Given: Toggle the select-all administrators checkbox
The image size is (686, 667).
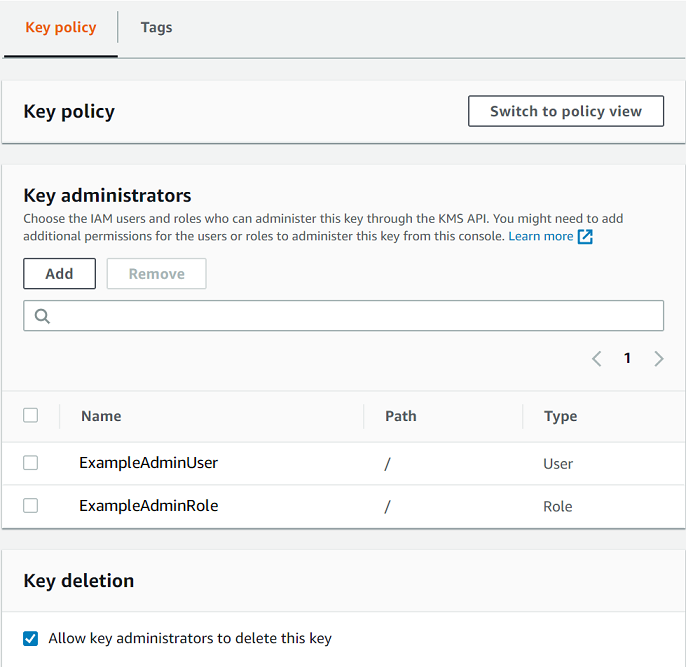Looking at the screenshot, I should point(30,415).
